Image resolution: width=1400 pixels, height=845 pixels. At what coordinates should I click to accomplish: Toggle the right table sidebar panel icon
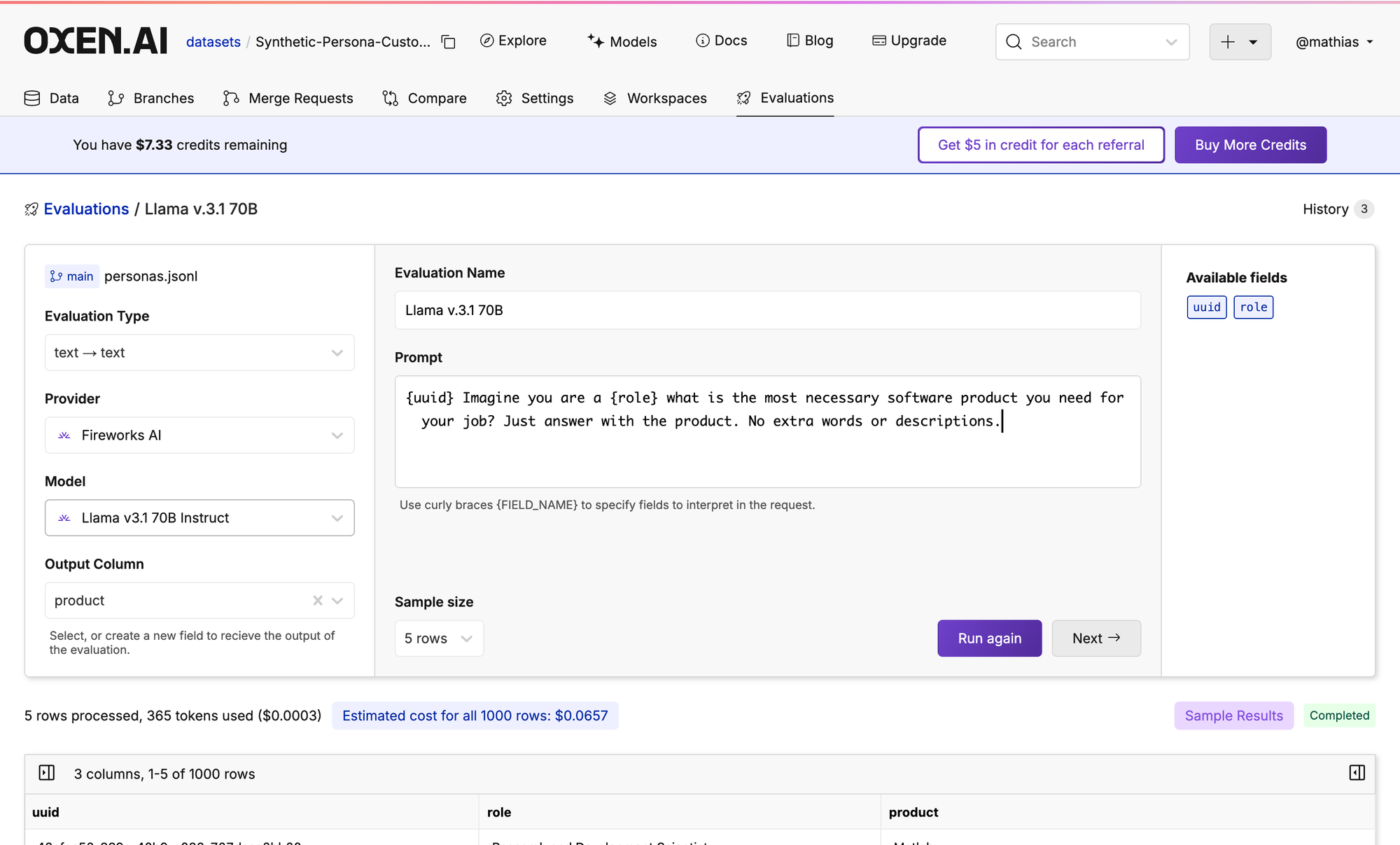tap(1357, 773)
